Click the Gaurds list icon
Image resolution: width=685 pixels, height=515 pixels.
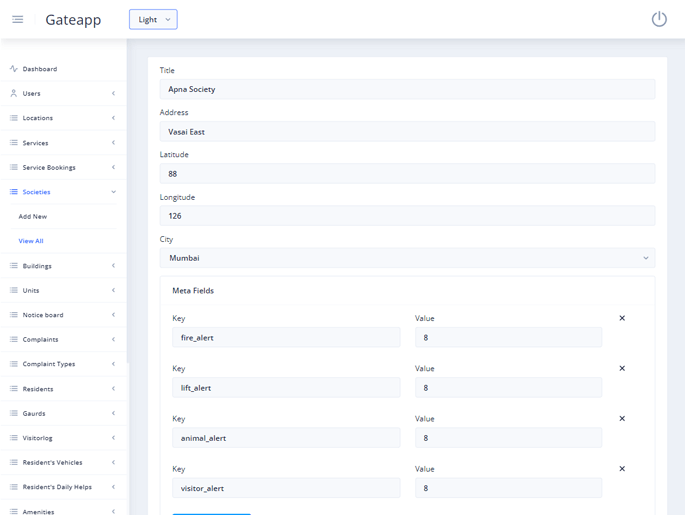(x=14, y=413)
